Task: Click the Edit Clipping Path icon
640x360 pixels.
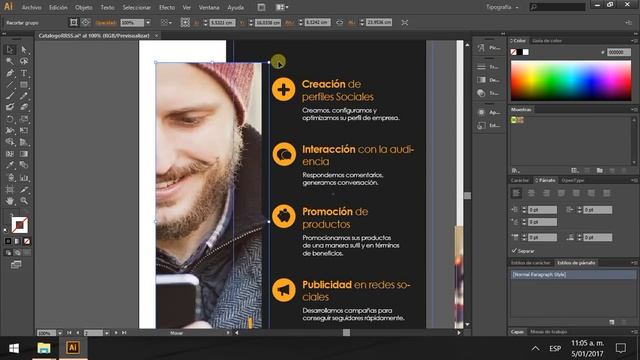Action: [x=73, y=22]
